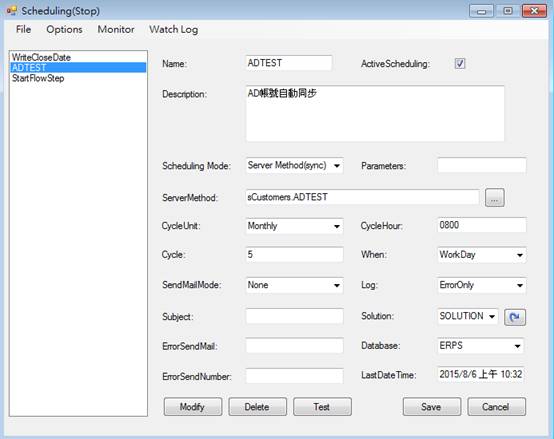Open the CycleUnit Monthly dropdown
The height and width of the screenshot is (439, 554).
295,226
